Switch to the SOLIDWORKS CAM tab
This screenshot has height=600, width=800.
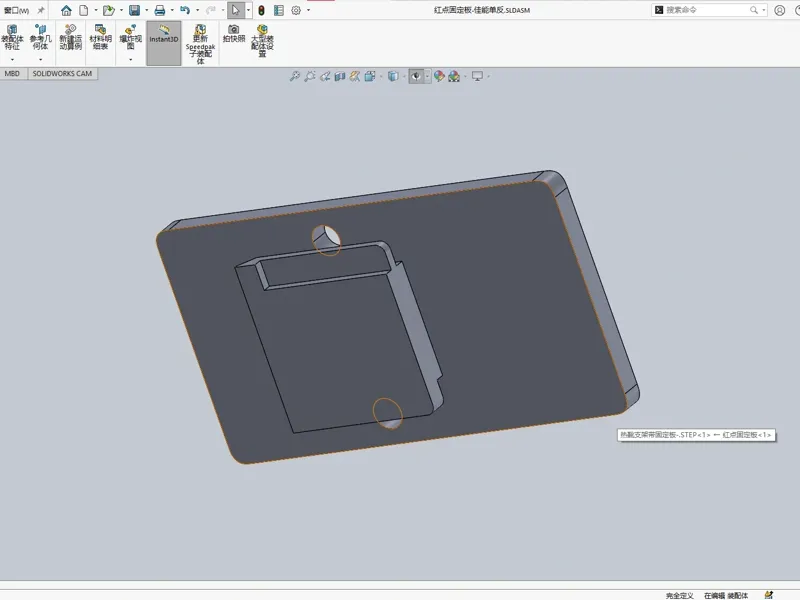62,74
